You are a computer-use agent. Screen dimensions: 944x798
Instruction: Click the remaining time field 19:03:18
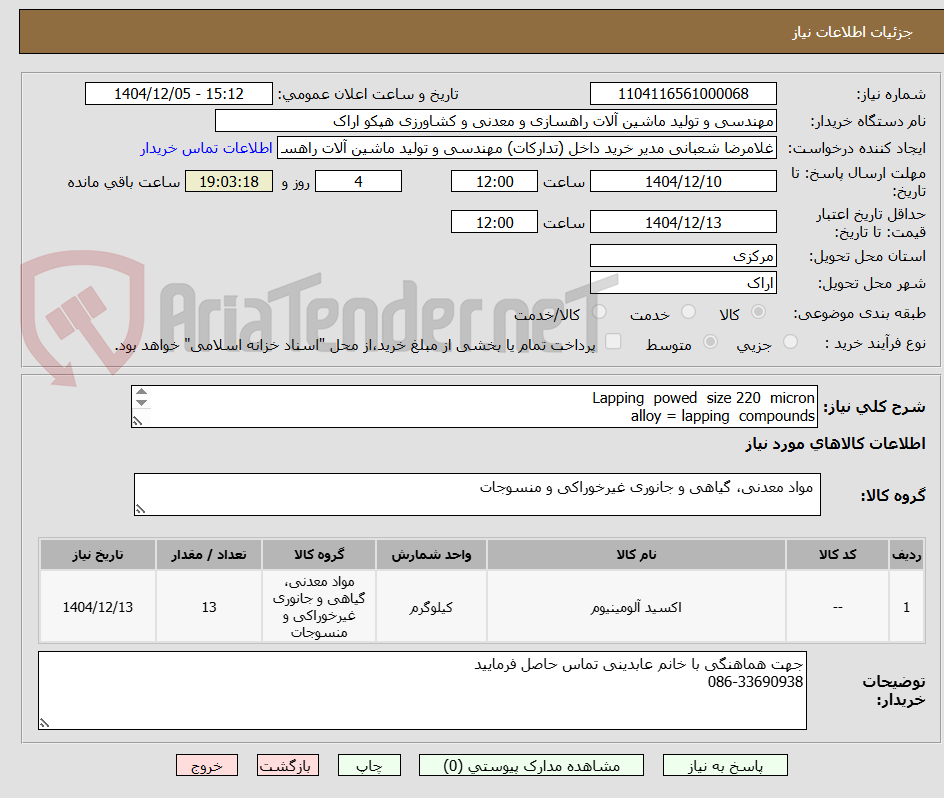point(229,181)
